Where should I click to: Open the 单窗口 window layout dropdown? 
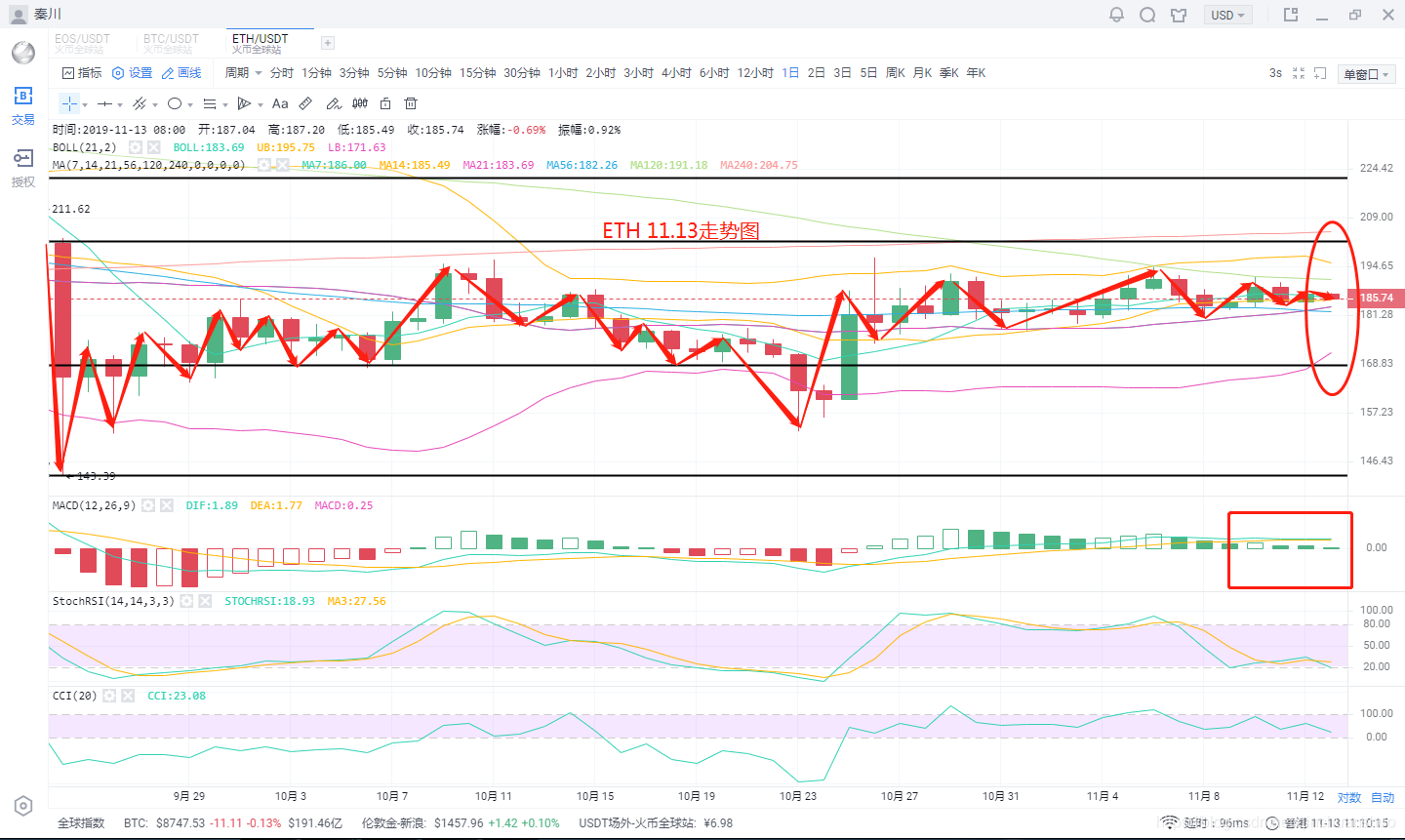pyautogui.click(x=1366, y=74)
